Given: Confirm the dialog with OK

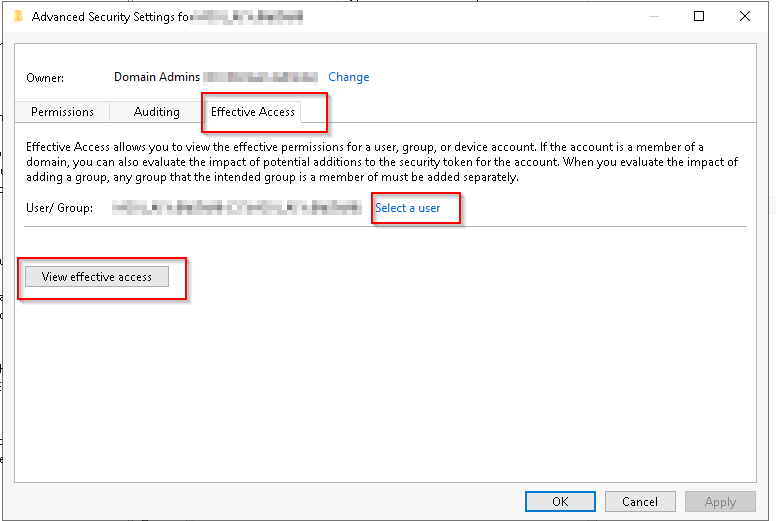Looking at the screenshot, I should (560, 501).
